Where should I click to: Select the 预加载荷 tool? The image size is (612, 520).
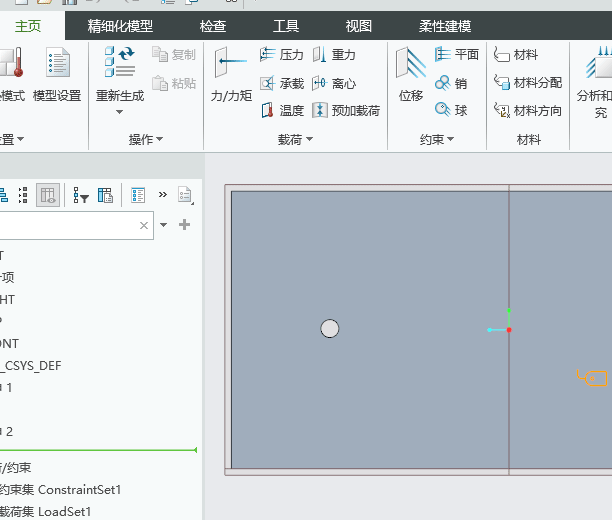(x=346, y=110)
